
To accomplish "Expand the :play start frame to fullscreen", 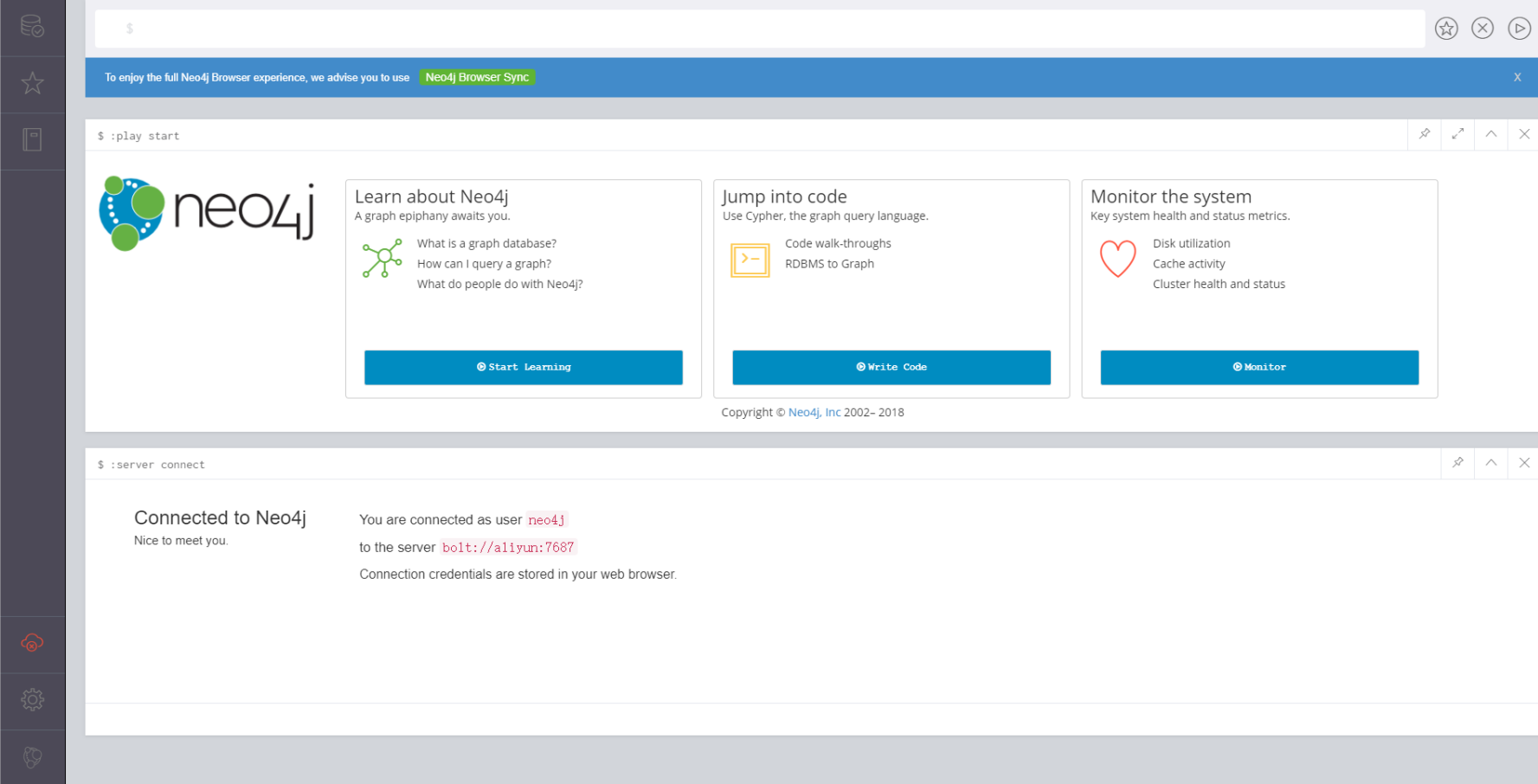I will [1458, 134].
